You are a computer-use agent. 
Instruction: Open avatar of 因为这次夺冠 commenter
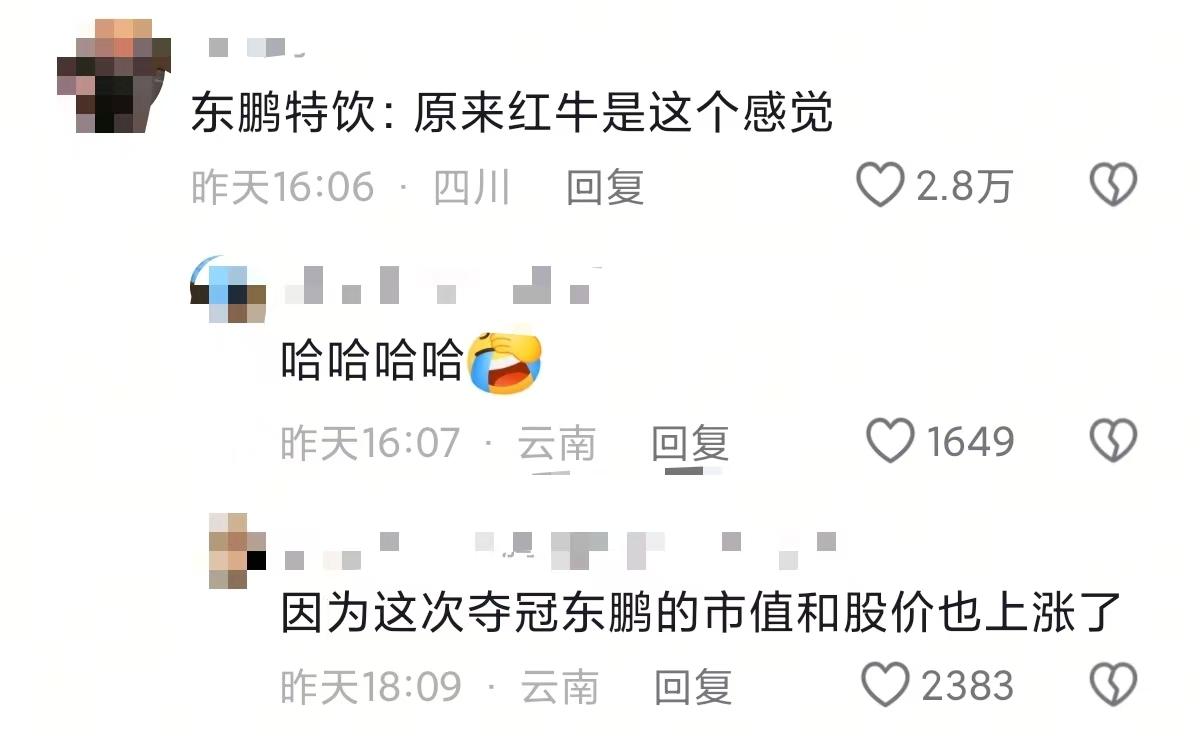click(x=237, y=550)
